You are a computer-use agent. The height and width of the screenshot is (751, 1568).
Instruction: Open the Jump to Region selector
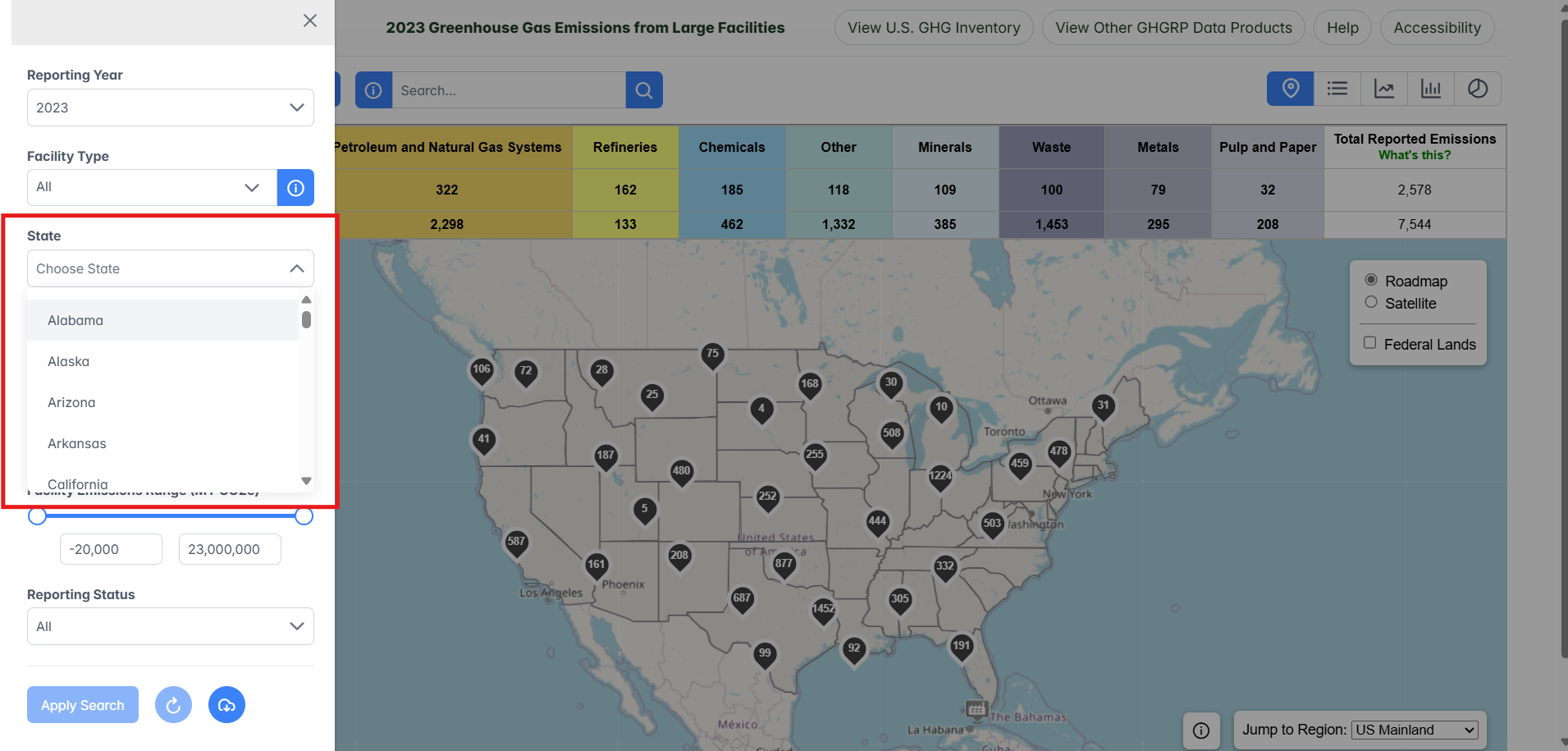1415,729
